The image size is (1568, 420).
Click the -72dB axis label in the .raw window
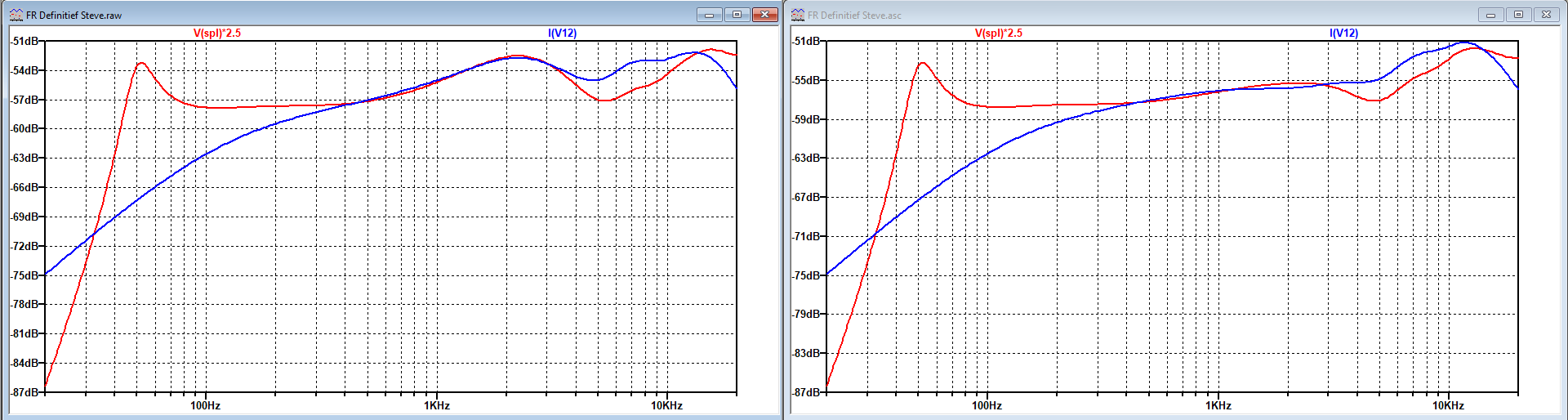click(24, 246)
